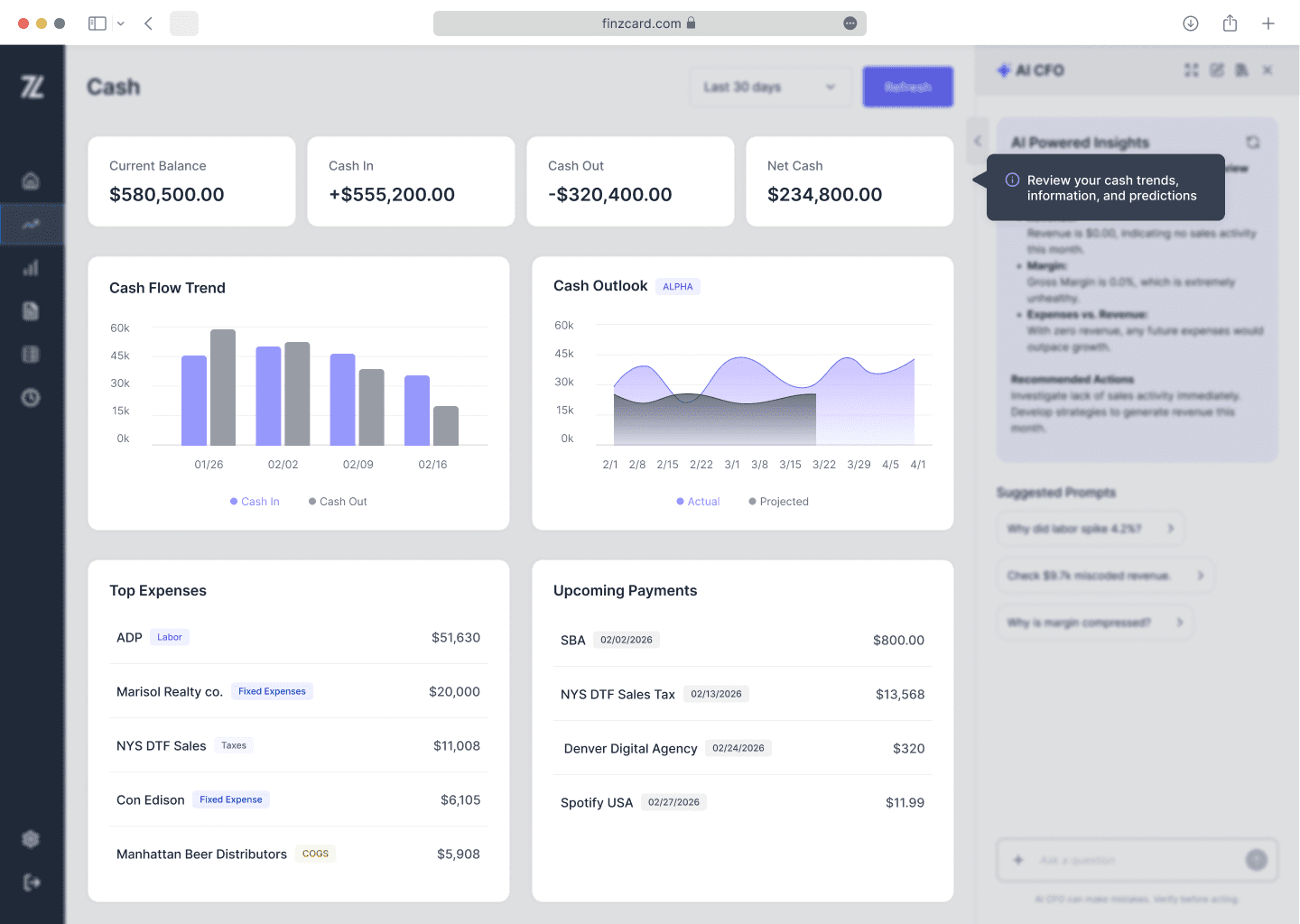This screenshot has height=924, width=1300.
Task: Open the clock history icon in sidebar
Action: point(31,398)
